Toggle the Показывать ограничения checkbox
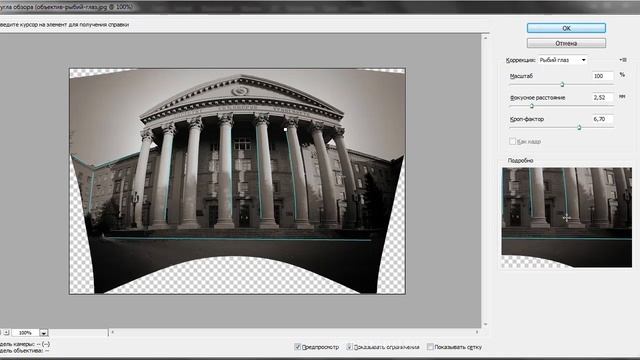Image resolution: width=640 pixels, height=360 pixels. 349,347
